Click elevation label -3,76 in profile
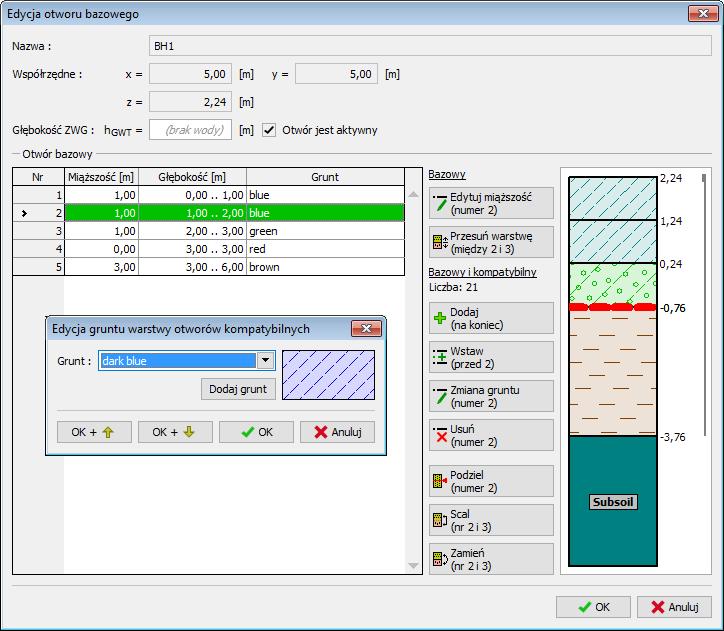This screenshot has height=631, width=724. pos(673,437)
